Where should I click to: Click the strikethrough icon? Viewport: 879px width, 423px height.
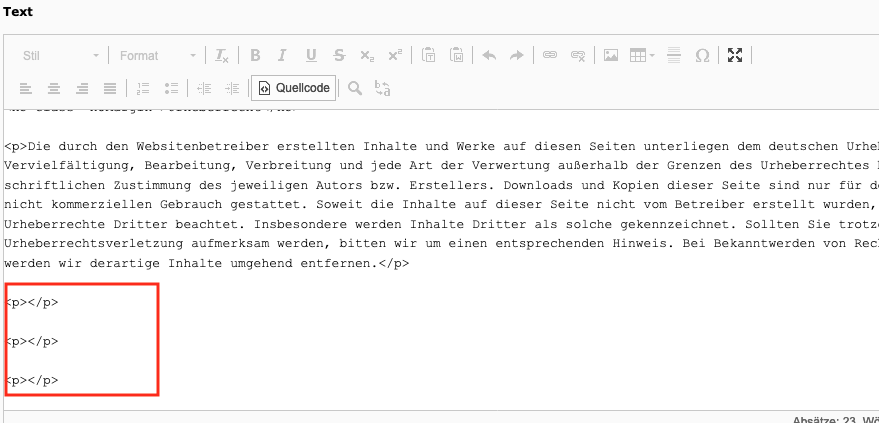point(339,55)
